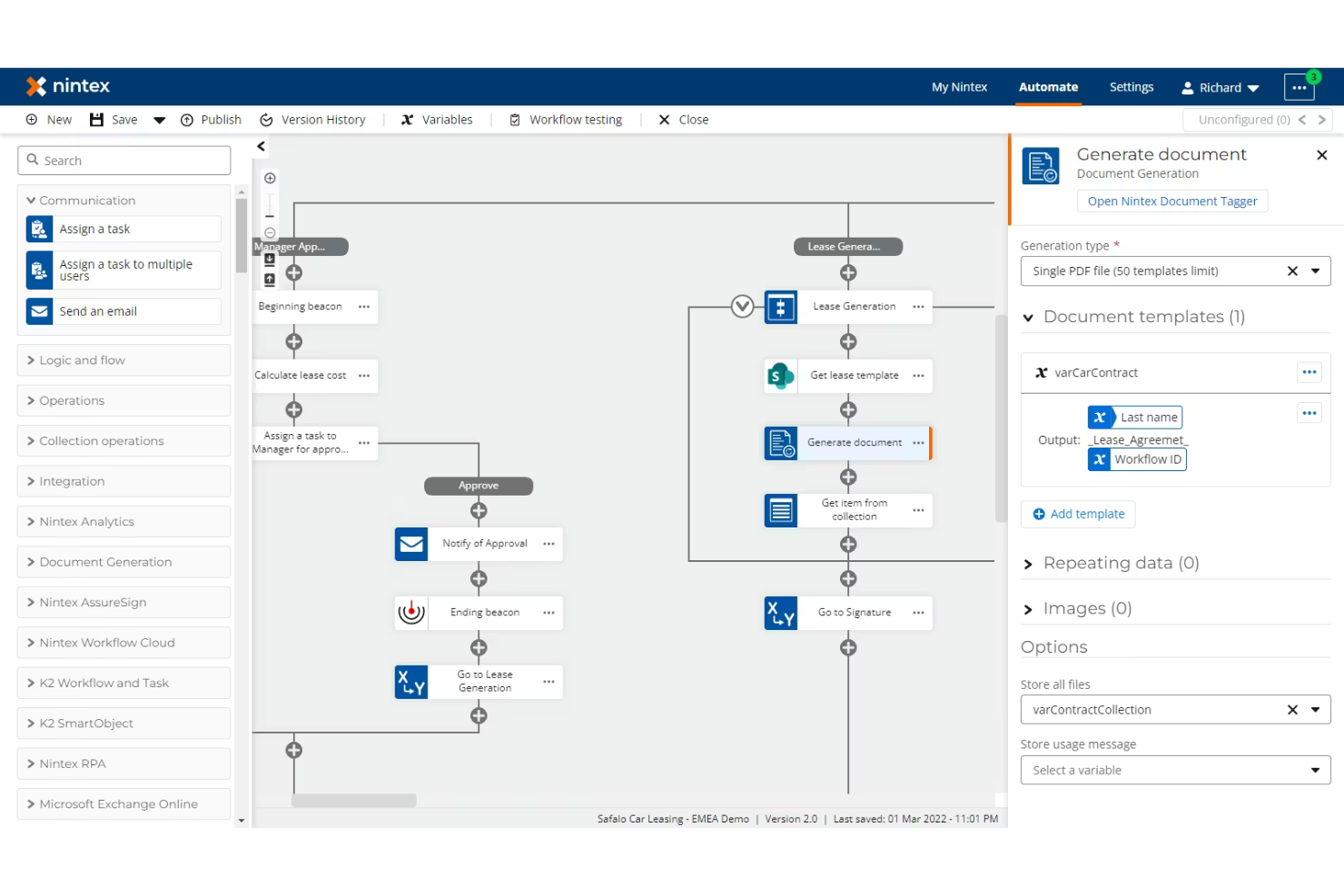This screenshot has height=896, width=1344.
Task: Expand K2 Workflow and Task category
Action: 124,684
